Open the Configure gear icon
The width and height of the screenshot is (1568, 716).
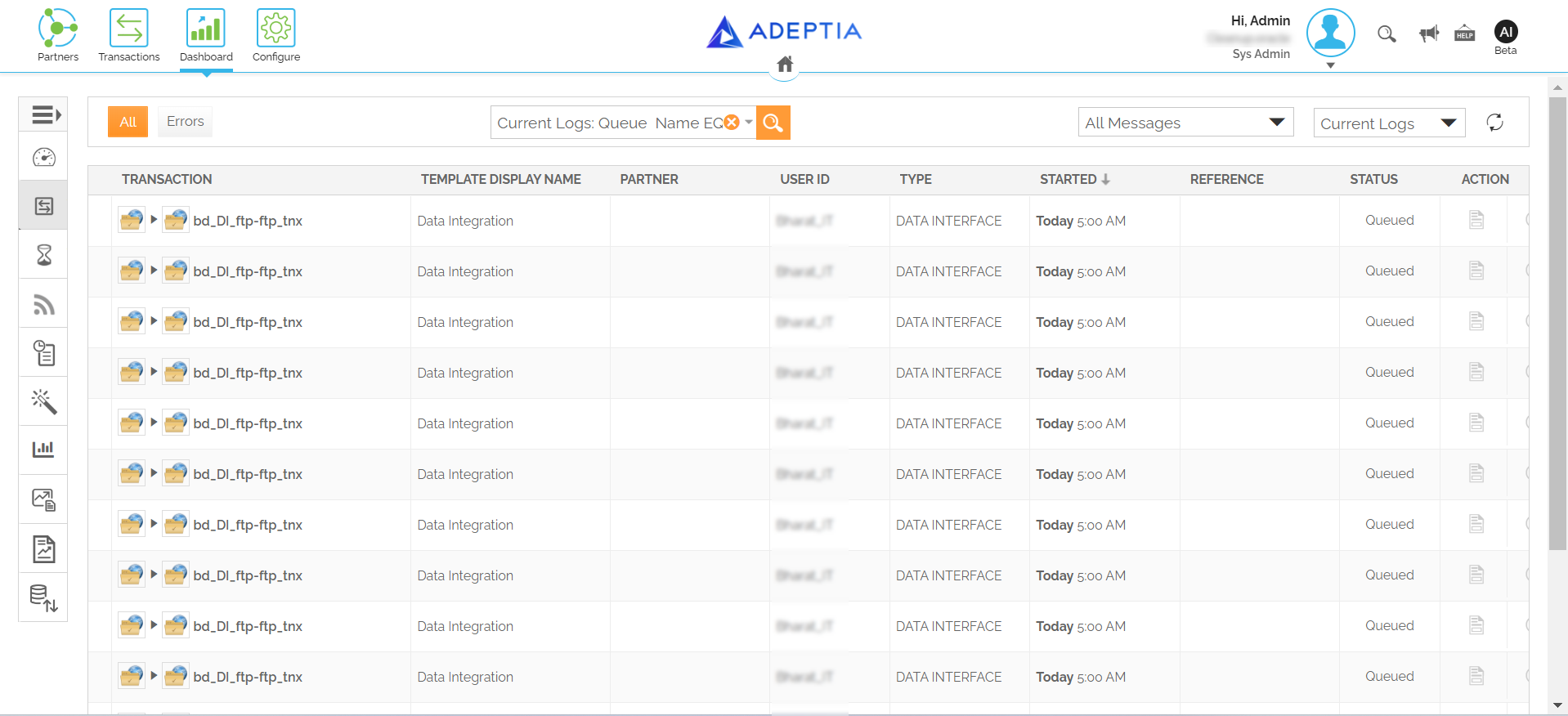(276, 29)
